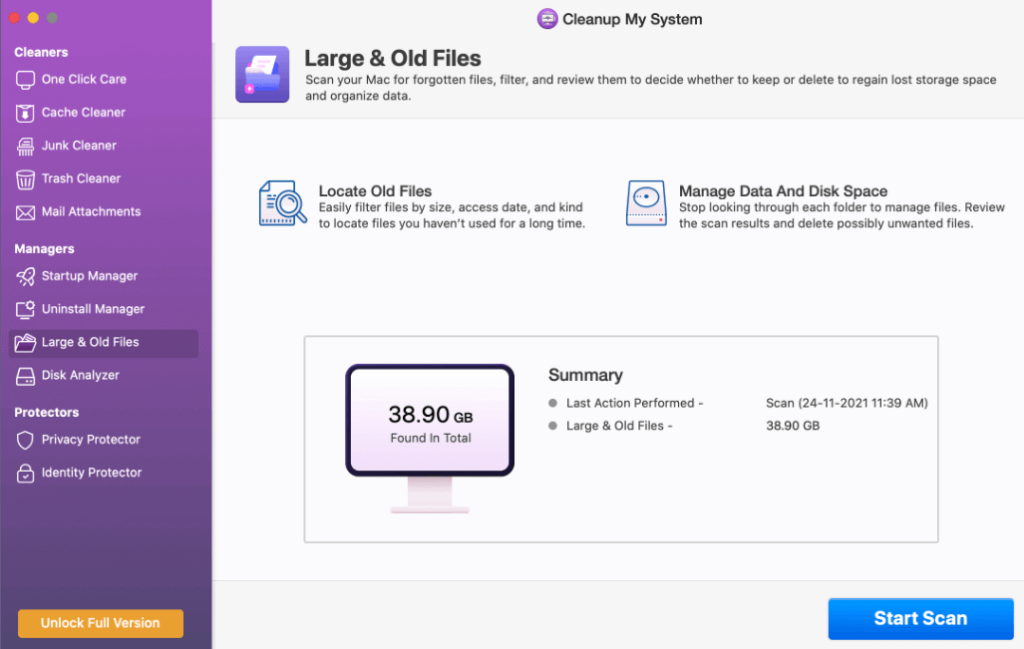Click the Found In Total caption
The height and width of the screenshot is (649, 1024).
click(x=430, y=438)
